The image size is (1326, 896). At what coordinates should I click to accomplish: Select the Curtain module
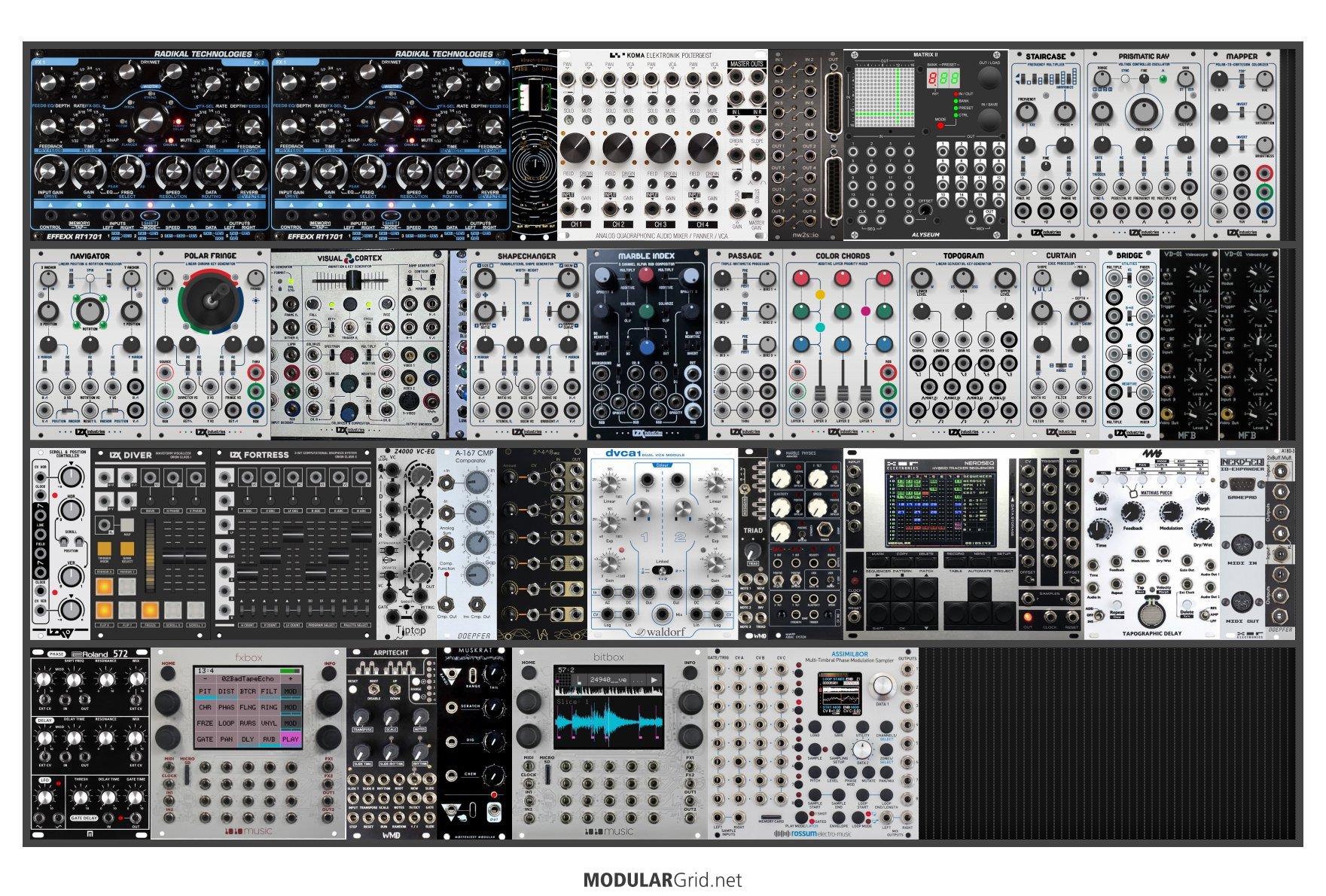pyautogui.click(x=1061, y=345)
